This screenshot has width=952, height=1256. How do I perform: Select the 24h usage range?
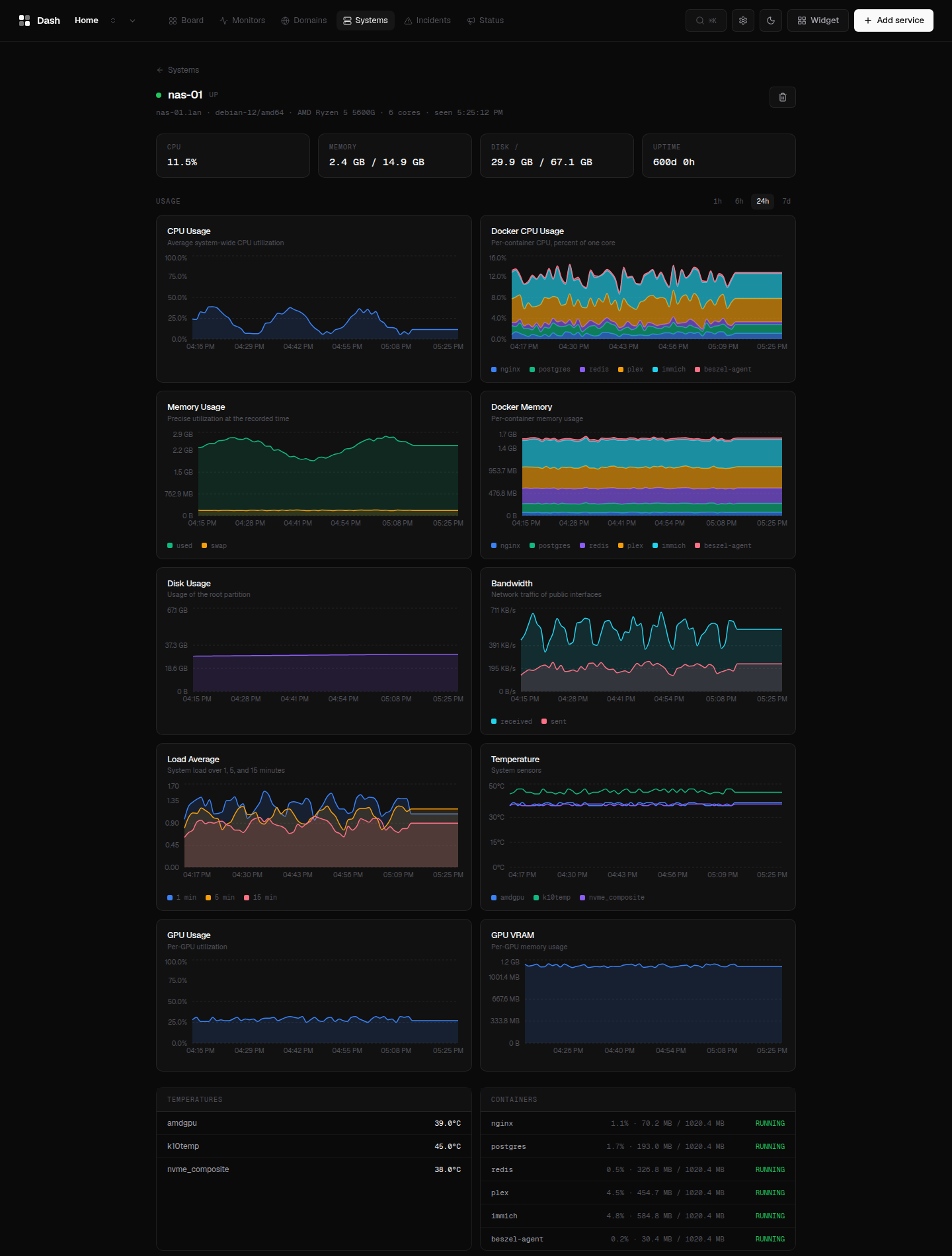pyautogui.click(x=763, y=201)
